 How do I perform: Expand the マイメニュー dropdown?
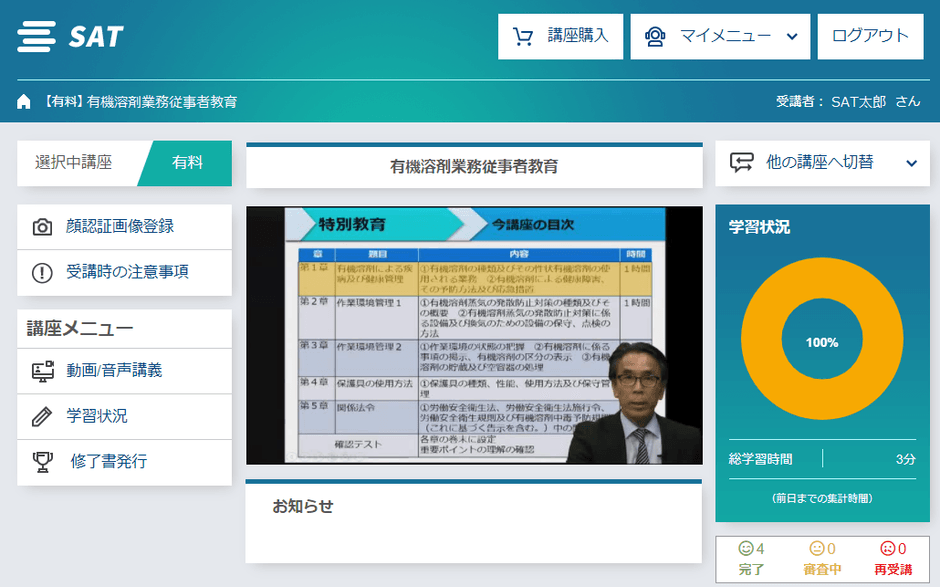pos(792,37)
